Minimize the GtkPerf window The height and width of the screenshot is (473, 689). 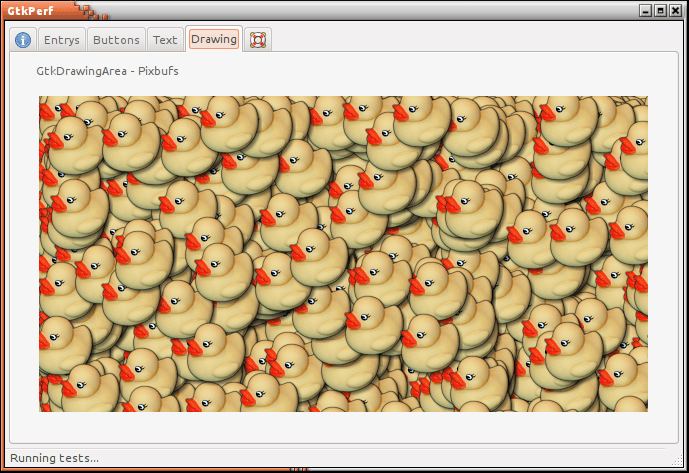point(644,10)
